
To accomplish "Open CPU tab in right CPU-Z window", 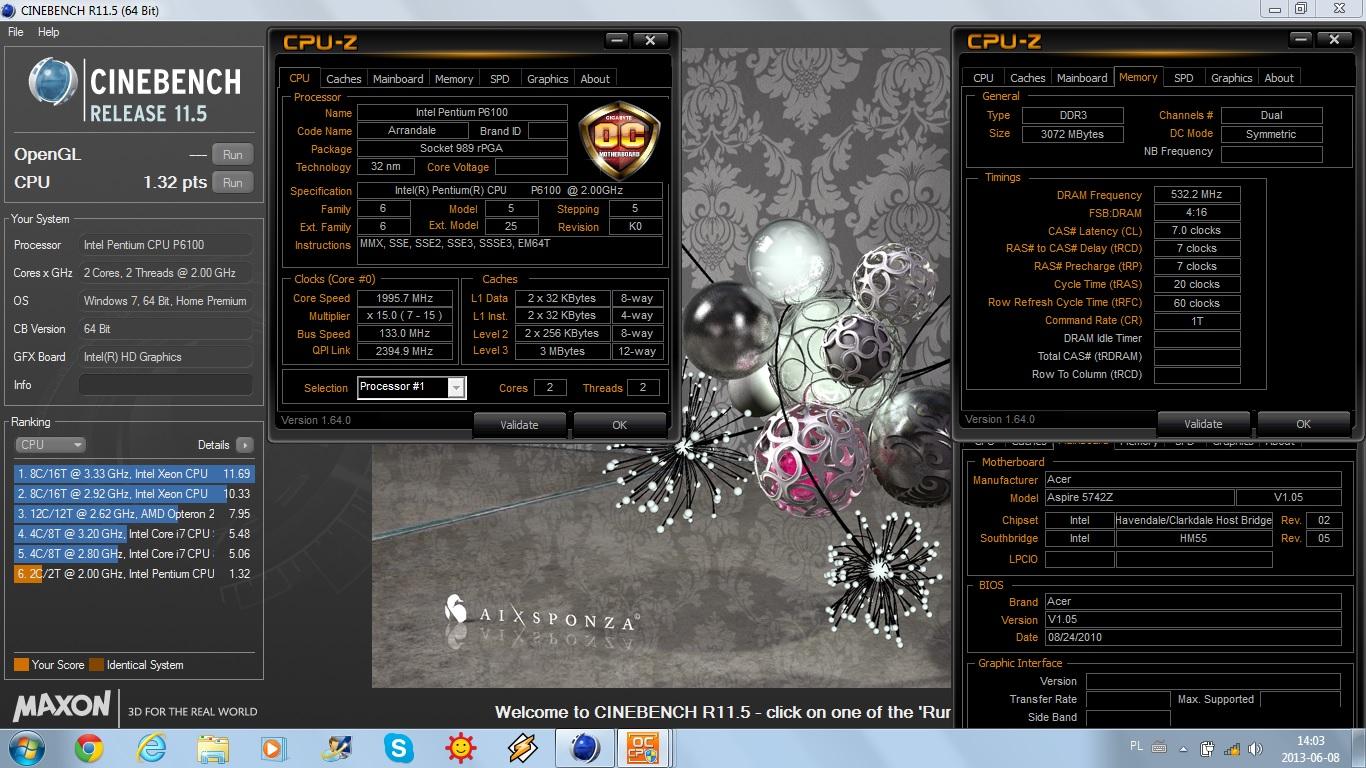I will click(984, 78).
